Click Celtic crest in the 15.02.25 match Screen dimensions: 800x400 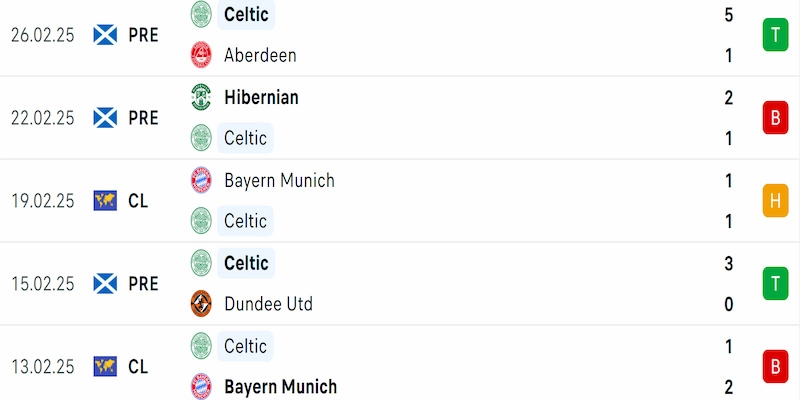pos(201,263)
